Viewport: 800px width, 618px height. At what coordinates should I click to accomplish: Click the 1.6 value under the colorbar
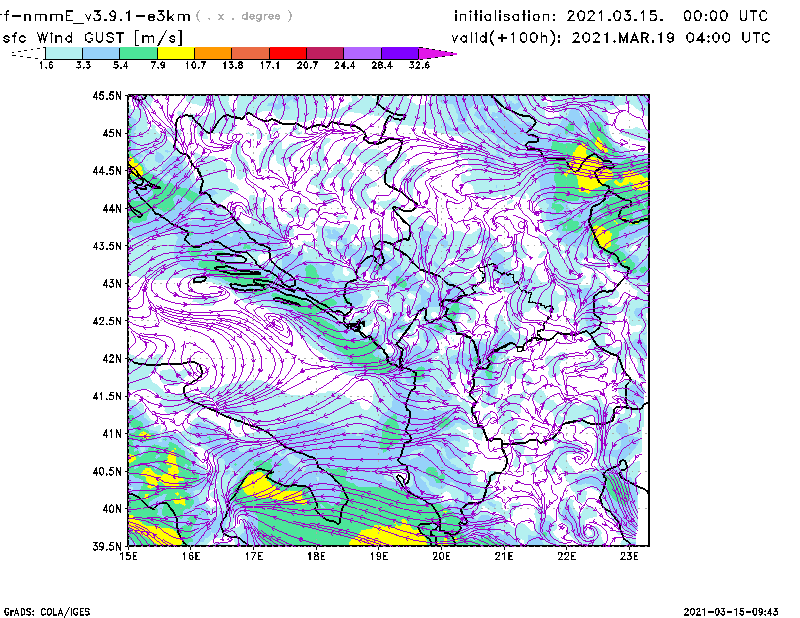[x=46, y=65]
